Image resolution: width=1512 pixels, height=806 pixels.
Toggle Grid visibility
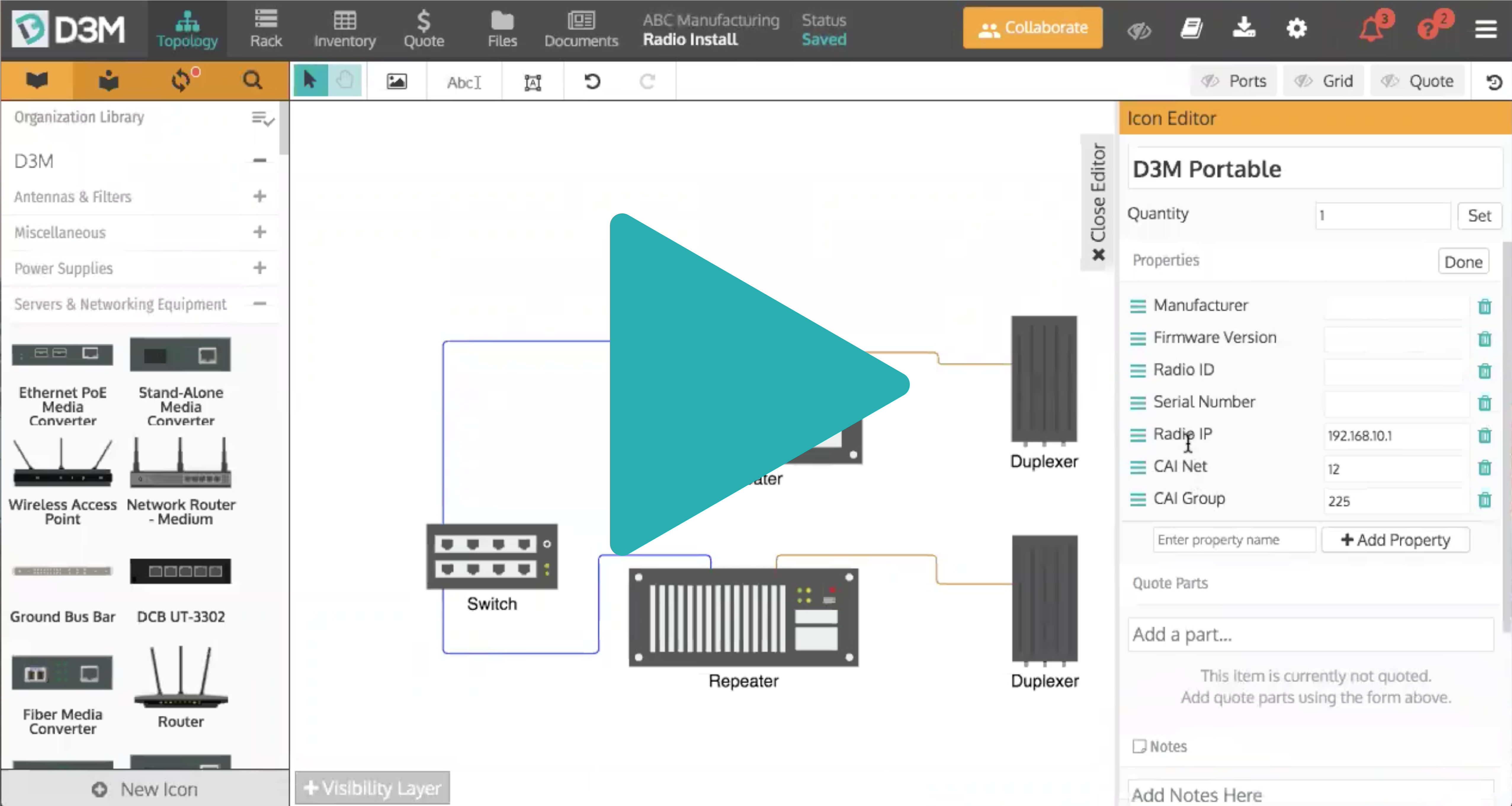tap(1324, 80)
